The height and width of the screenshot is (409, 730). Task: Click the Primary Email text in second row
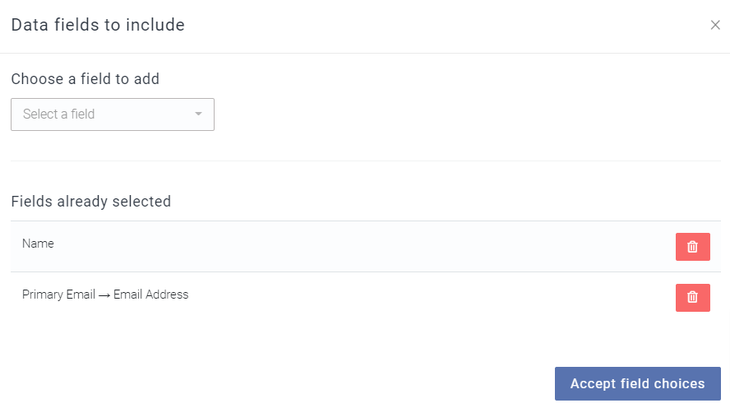click(58, 295)
